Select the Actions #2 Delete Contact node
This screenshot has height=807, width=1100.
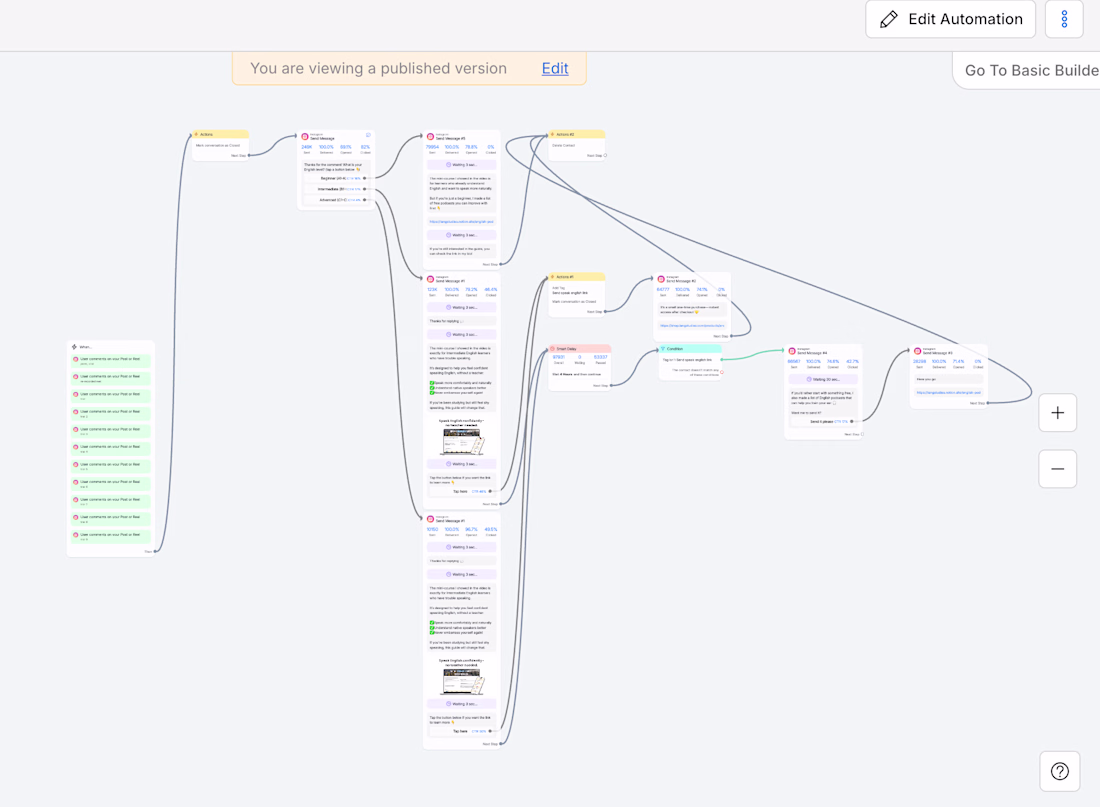[577, 145]
